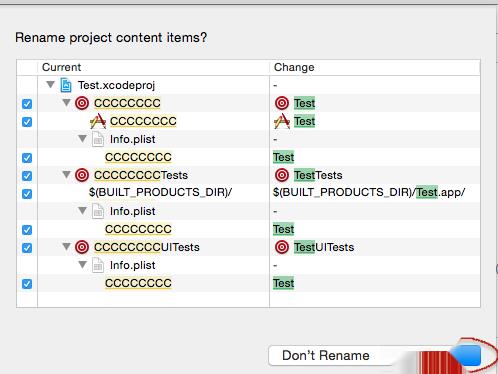Collapse the Info.plist under CCCCCCCCUITests
The image size is (498, 374).
point(82,264)
